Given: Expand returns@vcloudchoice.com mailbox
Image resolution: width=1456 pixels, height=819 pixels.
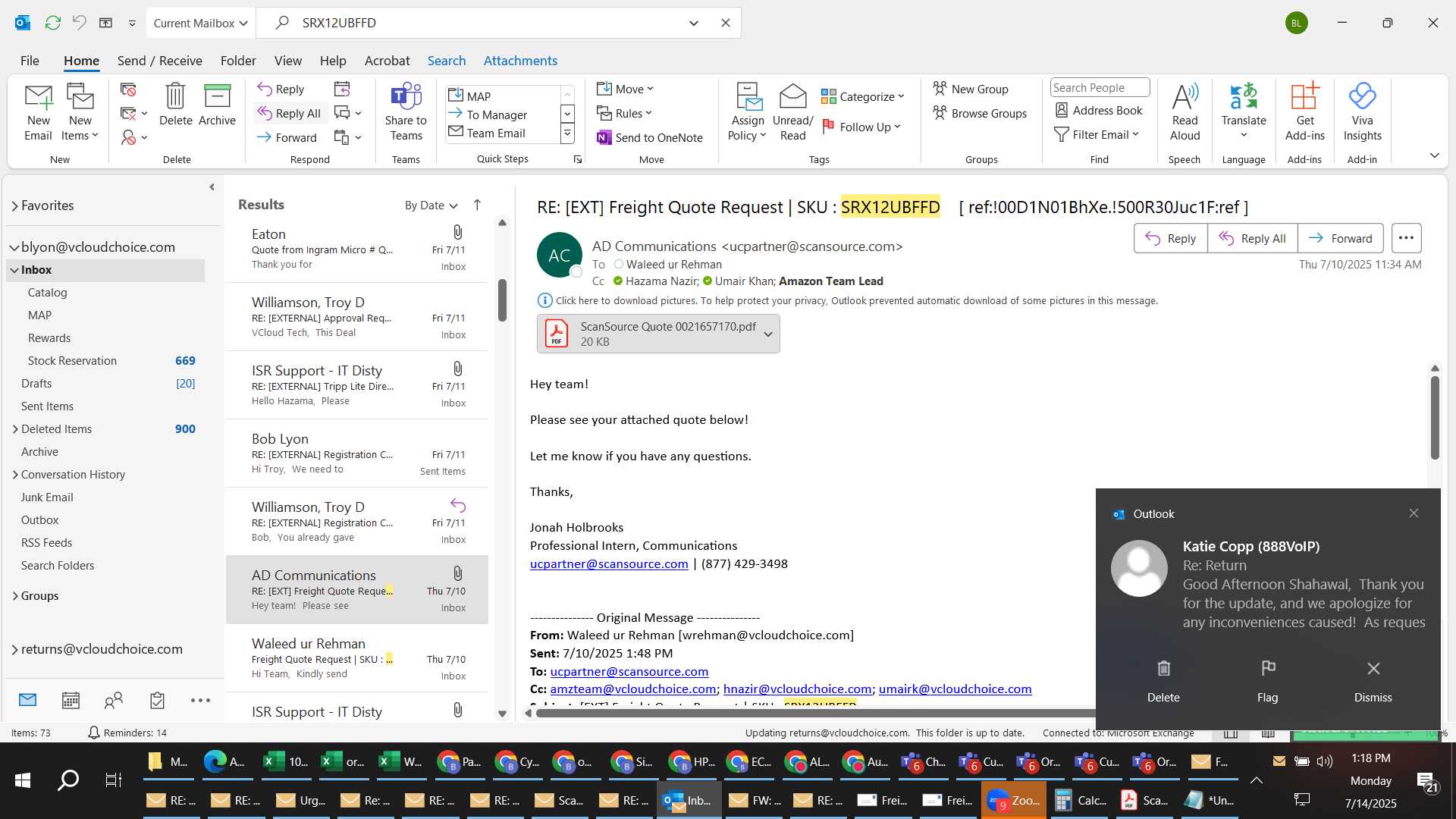Looking at the screenshot, I should 14,649.
